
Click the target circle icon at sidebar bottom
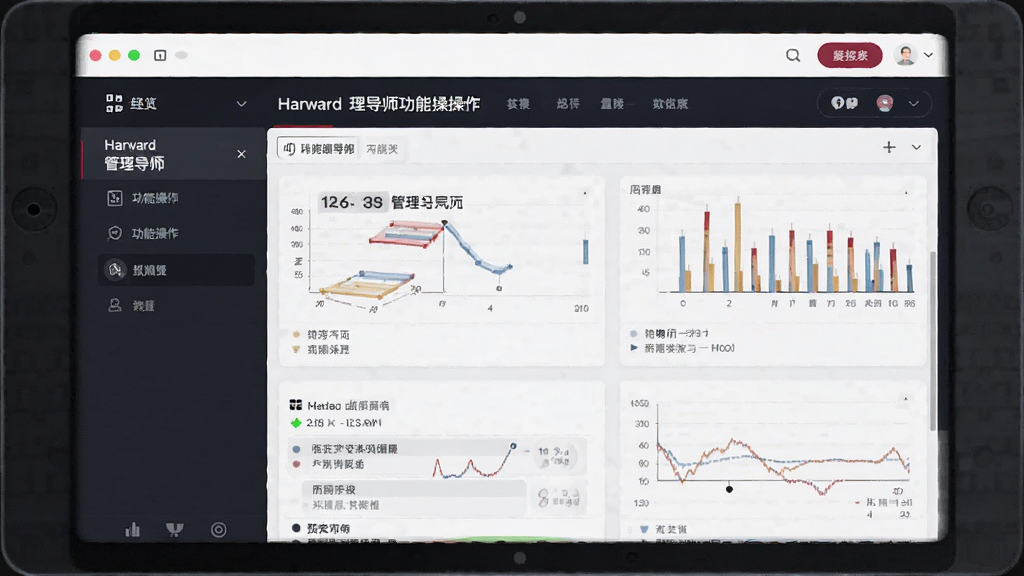click(x=219, y=530)
